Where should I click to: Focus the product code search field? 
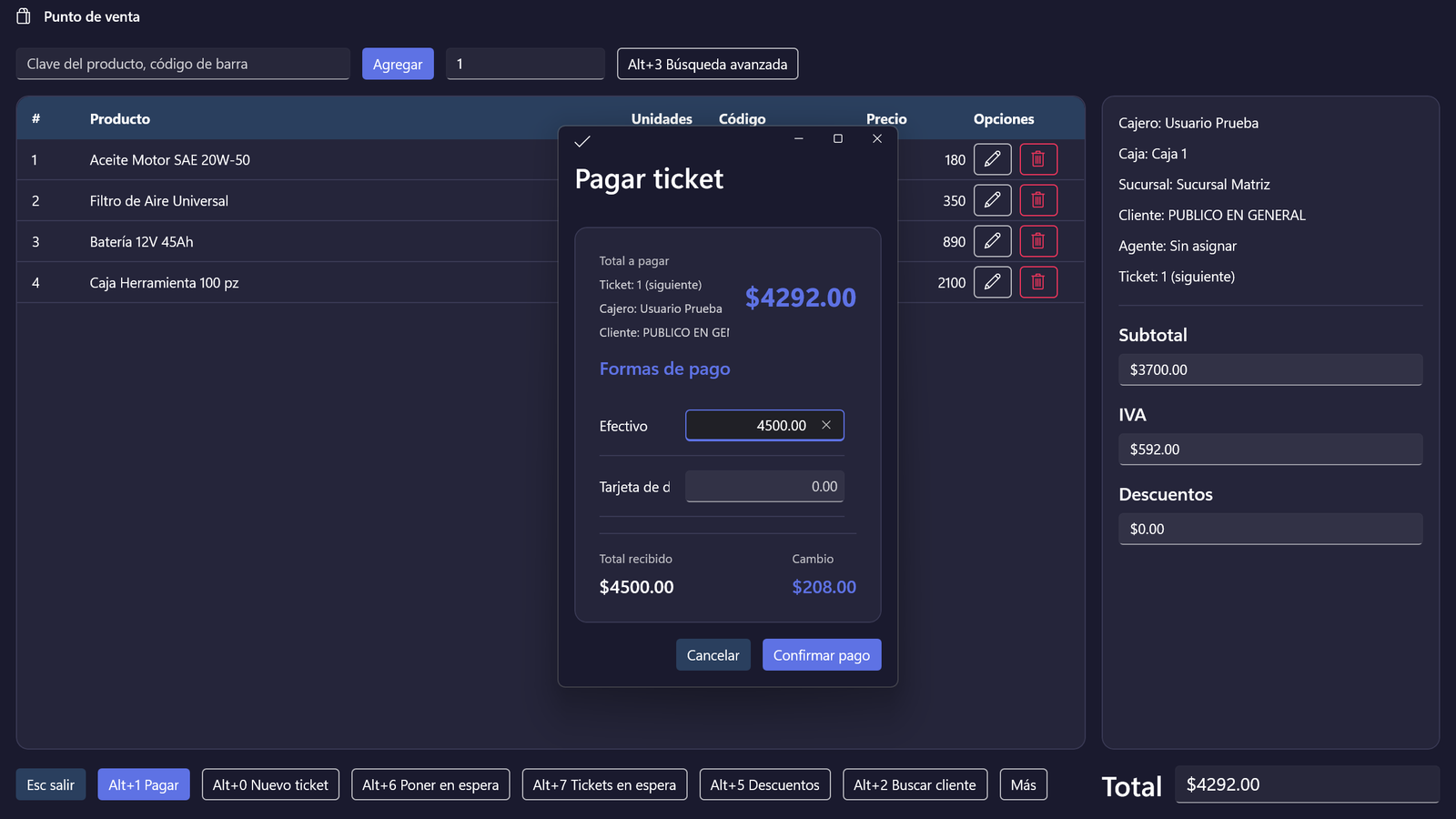[183, 64]
